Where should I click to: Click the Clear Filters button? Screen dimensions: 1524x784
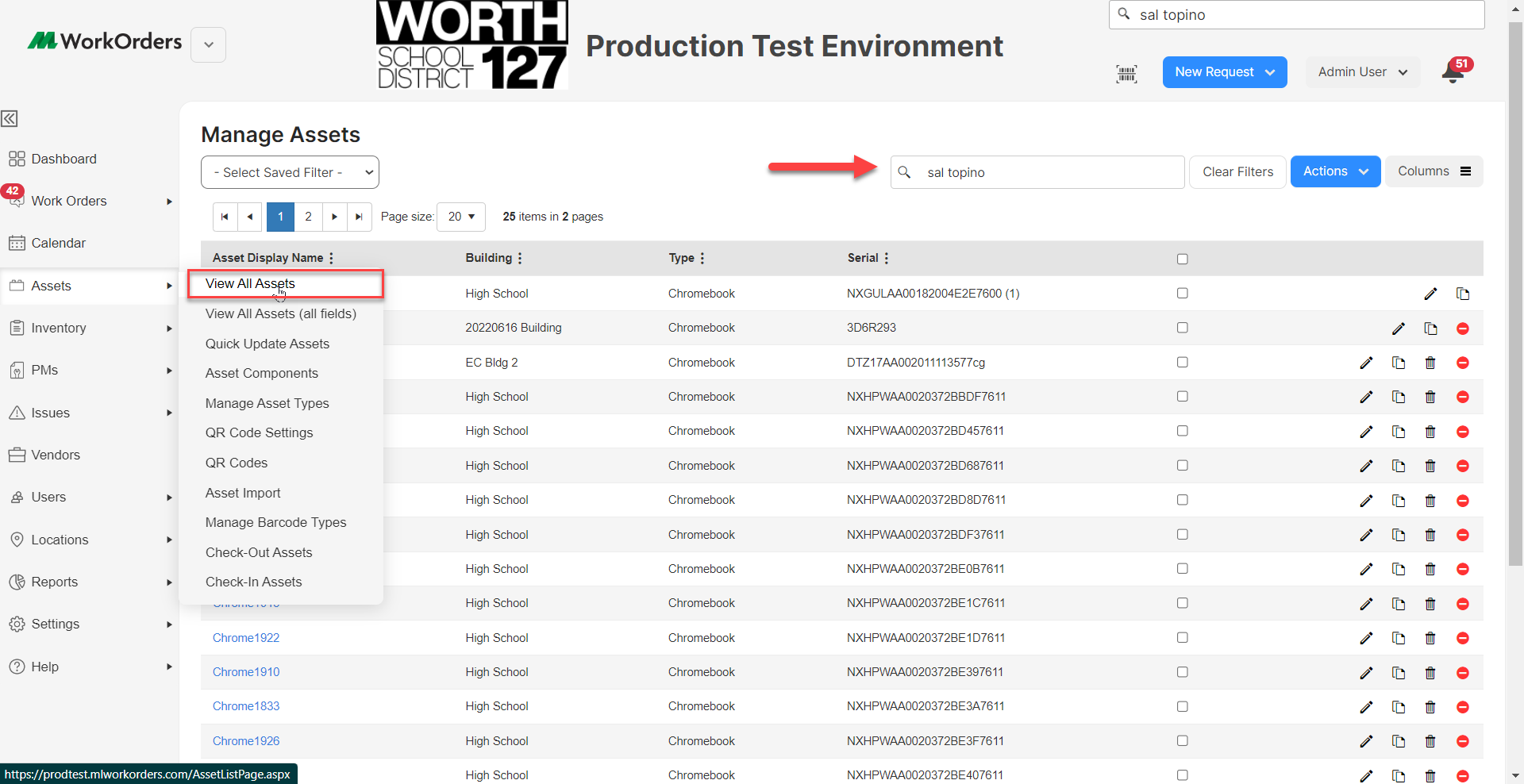point(1237,171)
